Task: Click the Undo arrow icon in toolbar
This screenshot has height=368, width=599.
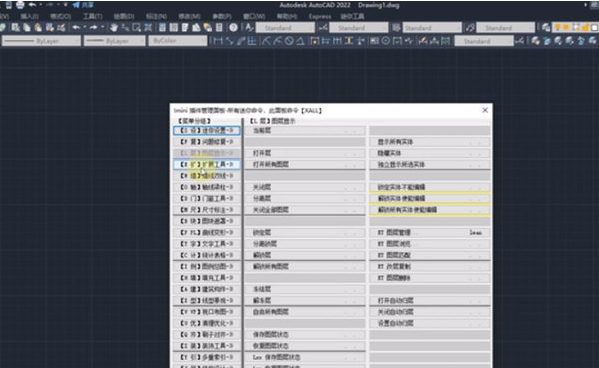Action: [x=76, y=28]
